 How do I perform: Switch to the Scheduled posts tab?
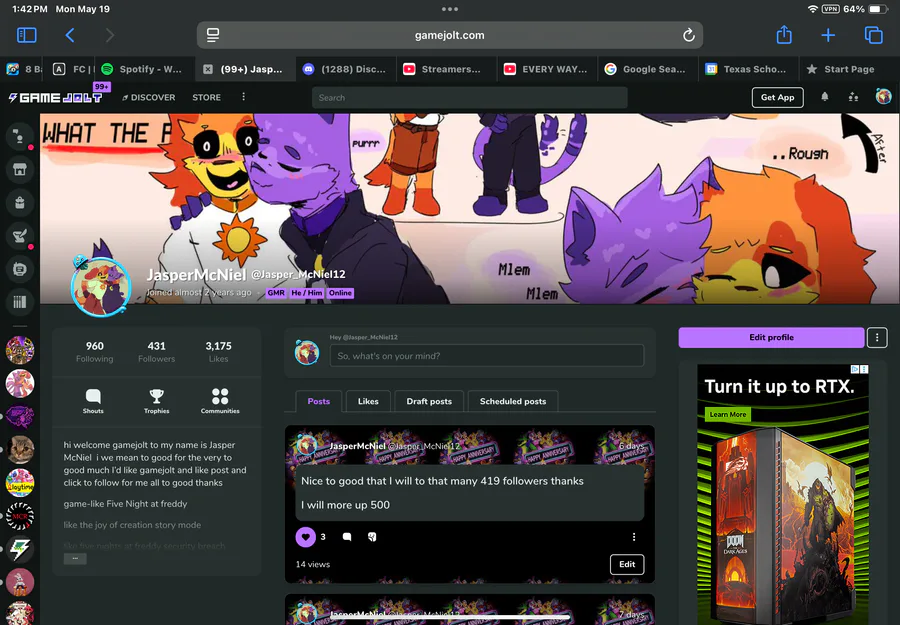513,401
